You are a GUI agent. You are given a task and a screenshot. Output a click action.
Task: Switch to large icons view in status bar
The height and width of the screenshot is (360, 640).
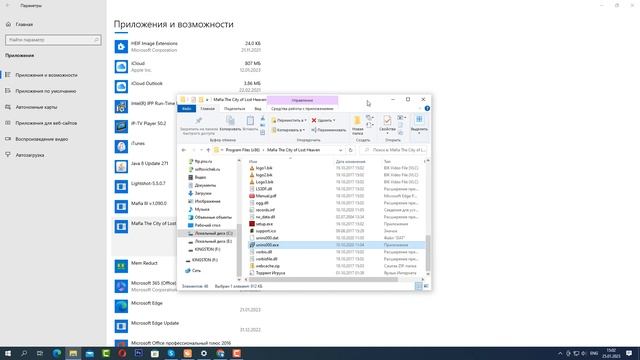(x=426, y=286)
